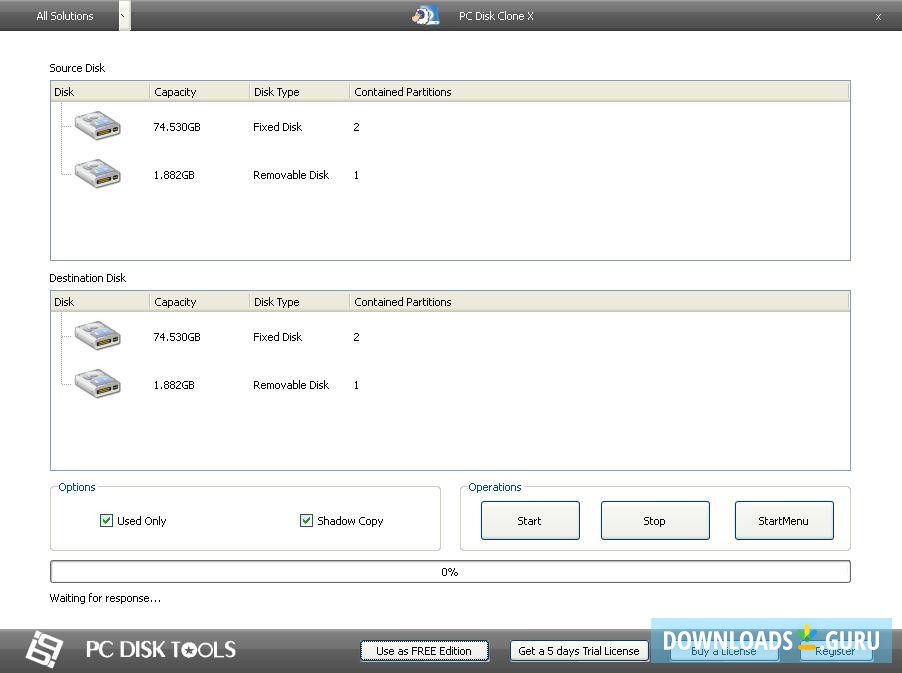Start the disk clone operation

530,521
